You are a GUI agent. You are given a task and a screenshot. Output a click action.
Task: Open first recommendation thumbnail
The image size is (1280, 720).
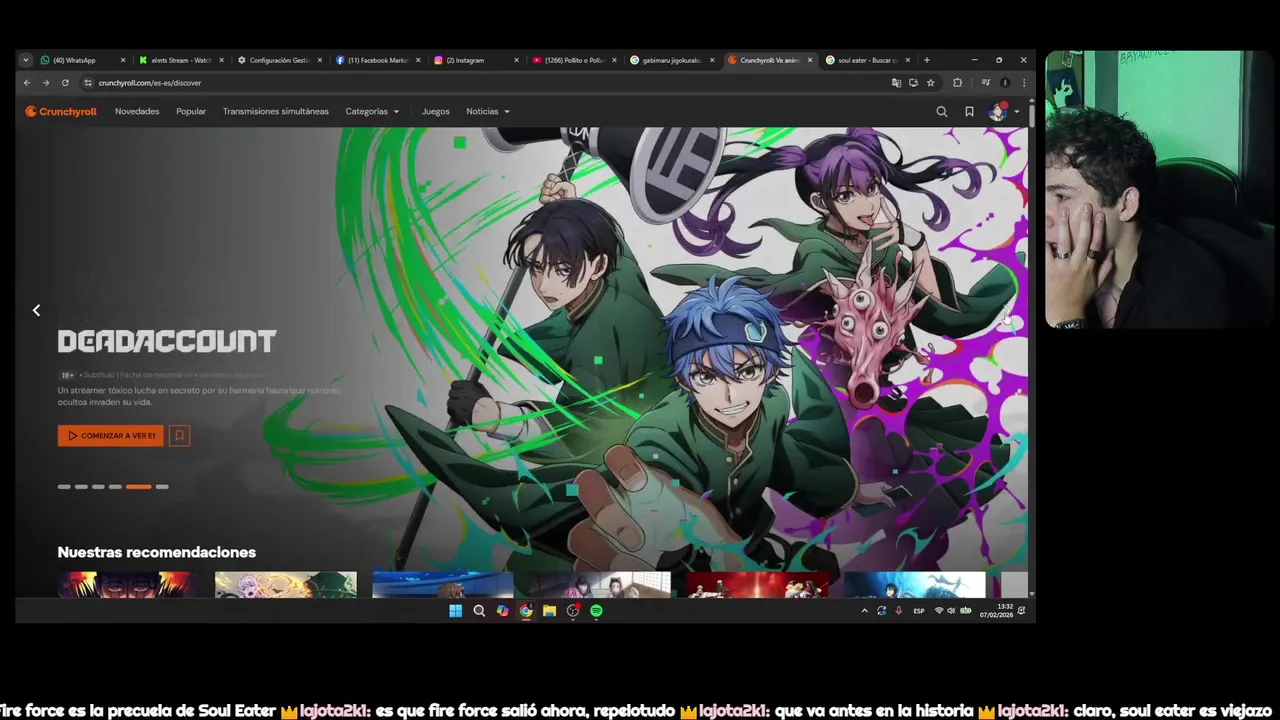click(x=128, y=585)
